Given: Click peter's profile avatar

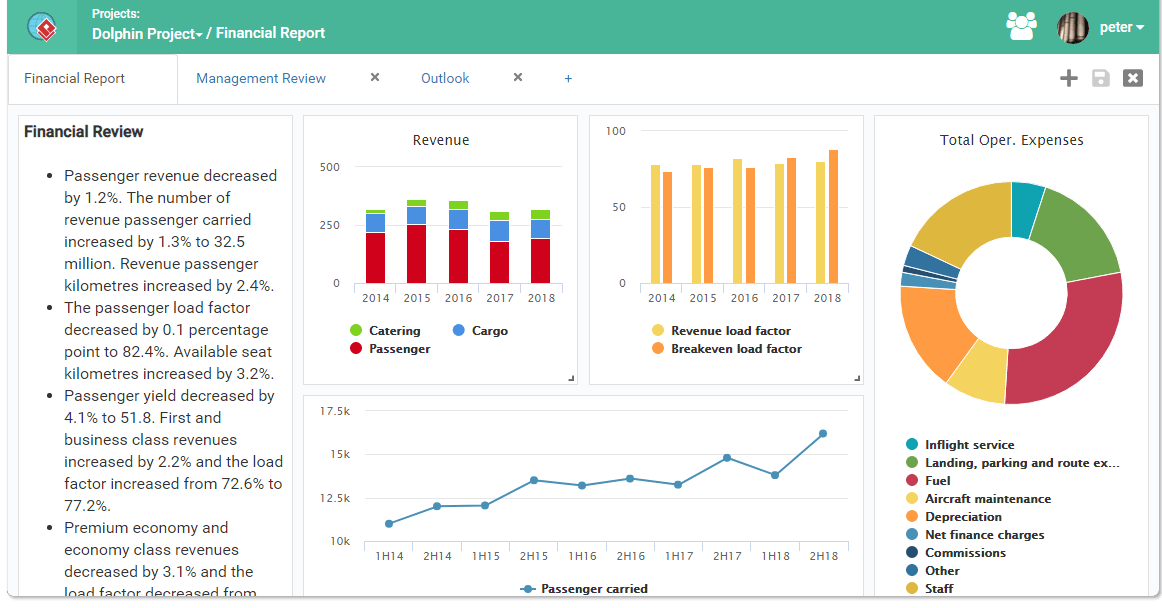Looking at the screenshot, I should click(x=1072, y=27).
